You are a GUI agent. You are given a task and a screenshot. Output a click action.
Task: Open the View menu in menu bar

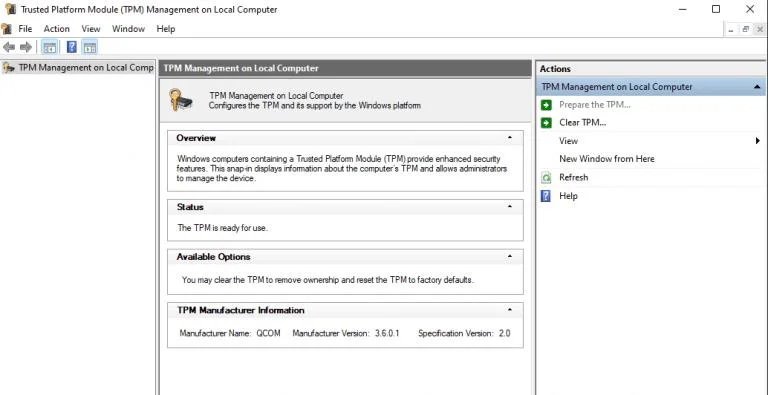point(91,29)
